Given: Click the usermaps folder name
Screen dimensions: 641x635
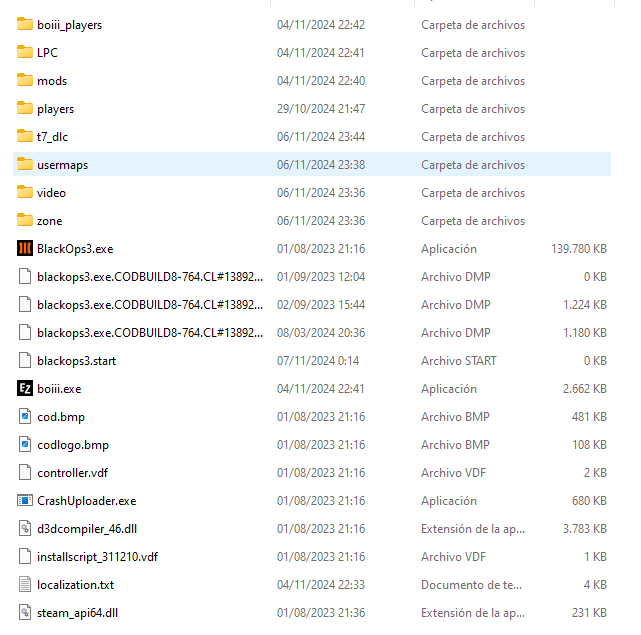Looking at the screenshot, I should tap(63, 165).
